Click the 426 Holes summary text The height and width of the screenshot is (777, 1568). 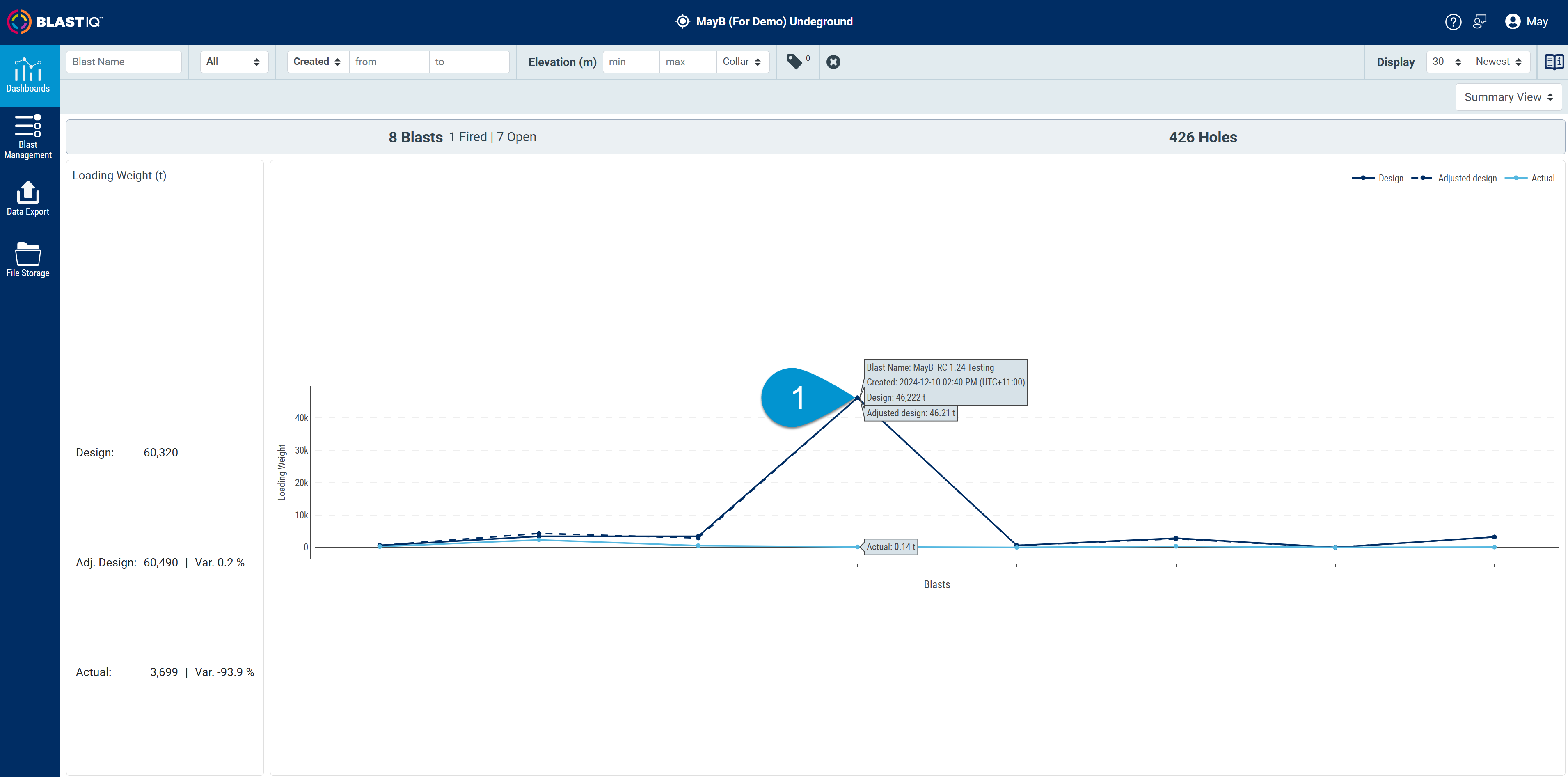pyautogui.click(x=1203, y=138)
